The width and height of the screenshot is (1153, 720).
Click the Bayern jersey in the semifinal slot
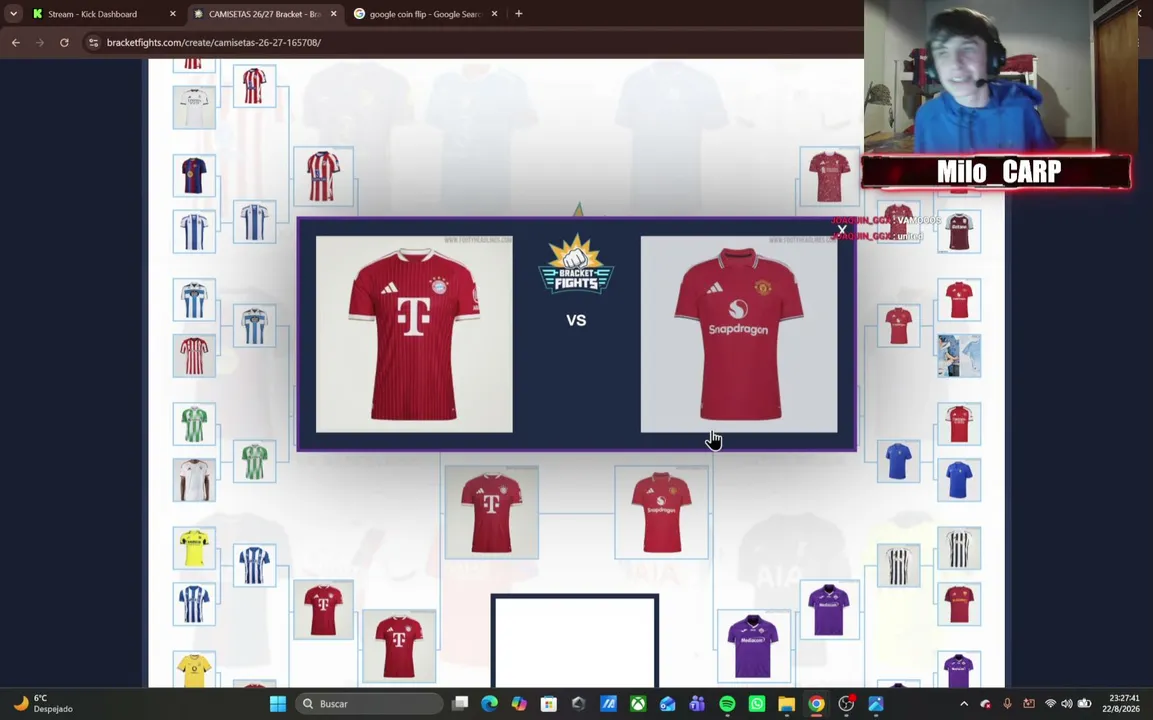pos(491,512)
